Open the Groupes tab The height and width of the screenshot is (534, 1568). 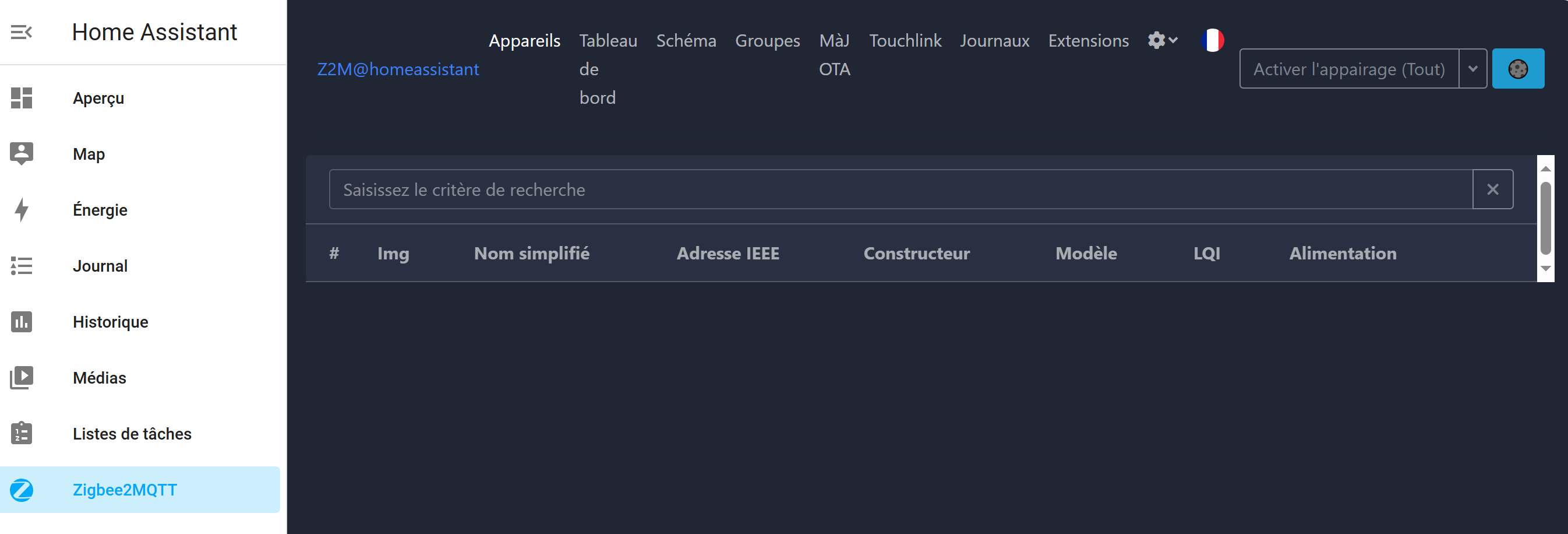pyautogui.click(x=767, y=41)
